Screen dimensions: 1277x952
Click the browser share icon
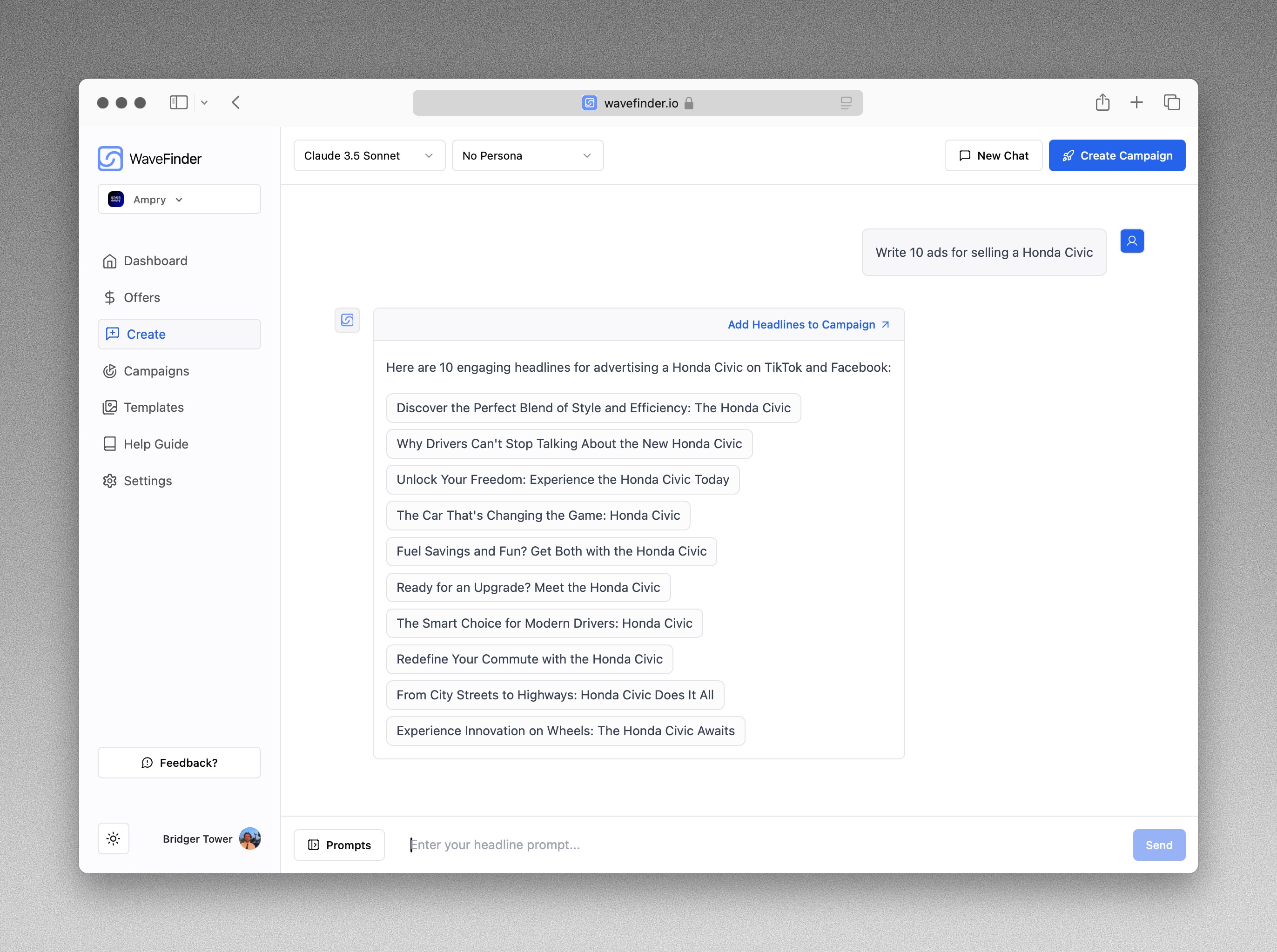(1102, 102)
